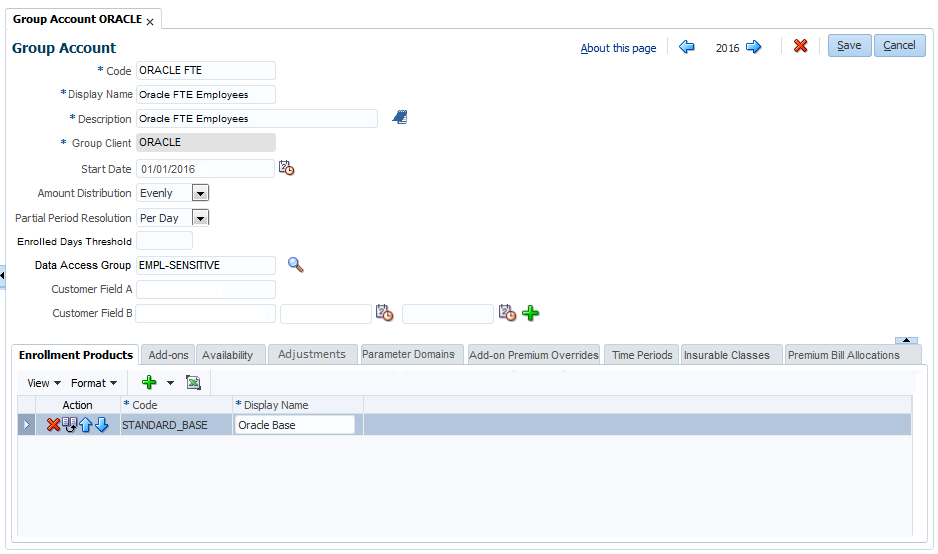Go to next year with right arrow
Viewport: 938px width, 554px height.
(x=754, y=46)
